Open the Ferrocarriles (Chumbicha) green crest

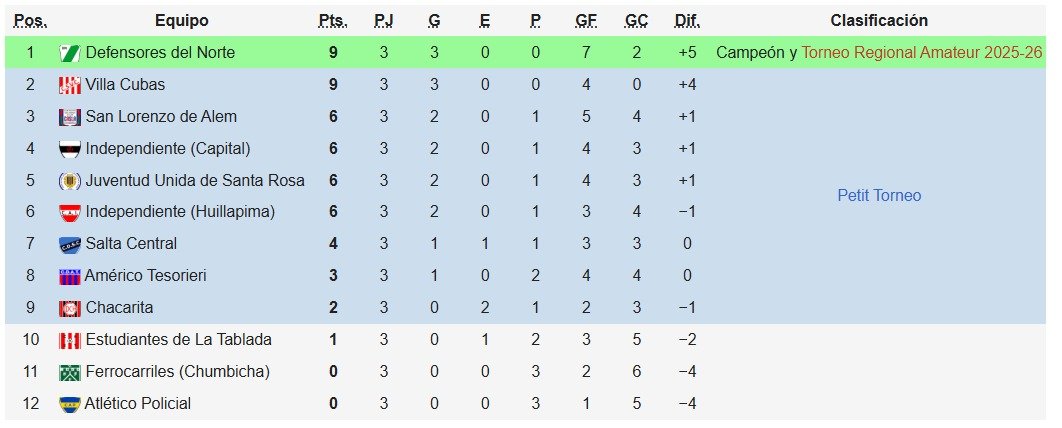click(x=70, y=372)
